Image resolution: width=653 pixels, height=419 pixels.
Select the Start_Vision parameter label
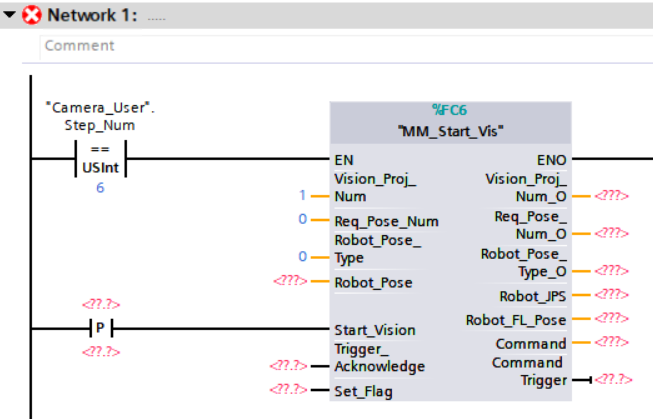(x=375, y=330)
